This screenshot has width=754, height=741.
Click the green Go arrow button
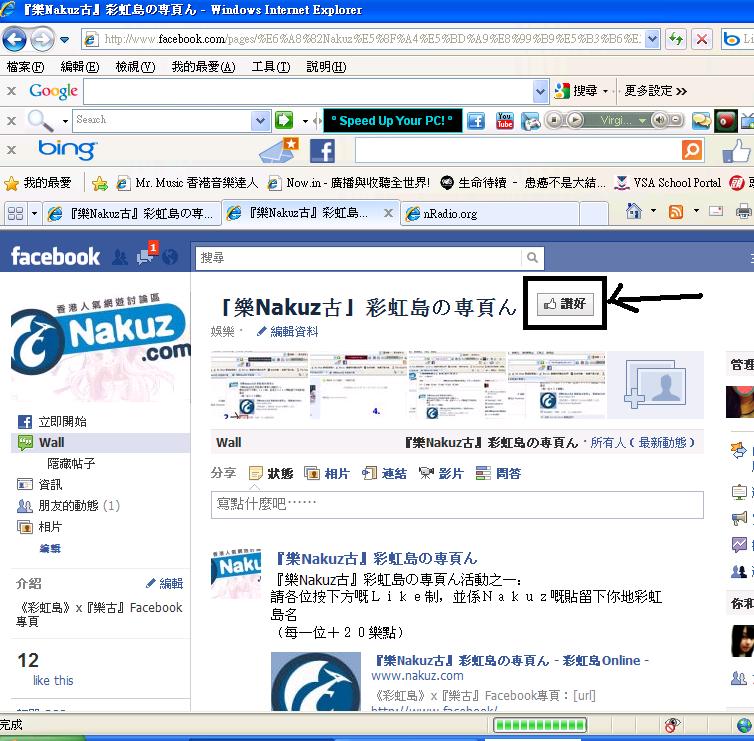click(284, 120)
